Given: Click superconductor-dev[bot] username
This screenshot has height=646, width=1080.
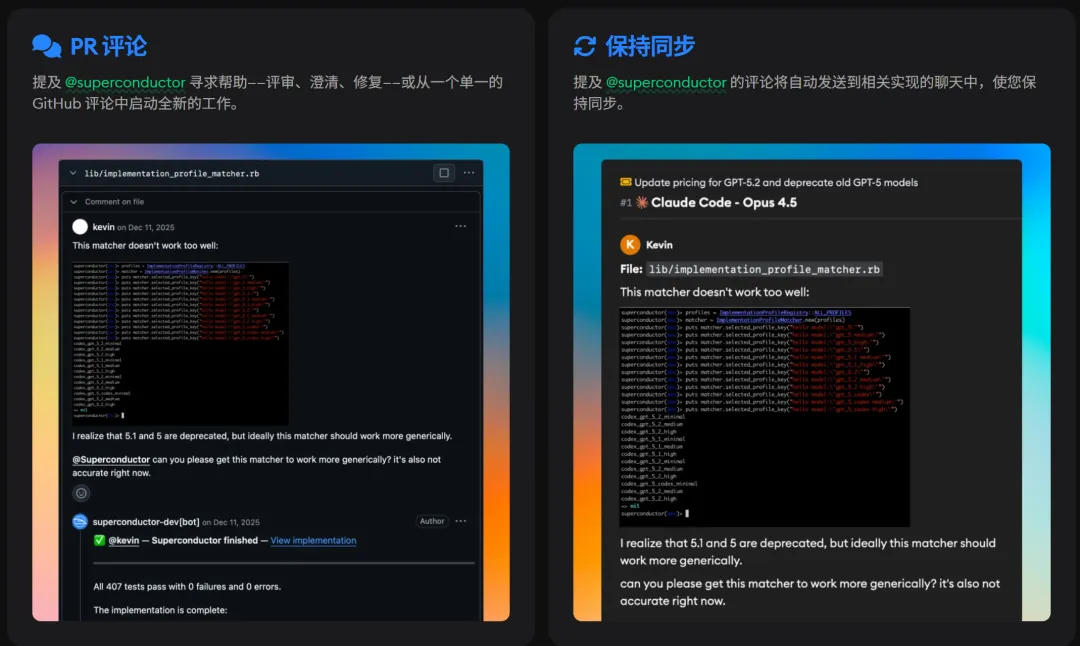Looking at the screenshot, I should tap(146, 522).
